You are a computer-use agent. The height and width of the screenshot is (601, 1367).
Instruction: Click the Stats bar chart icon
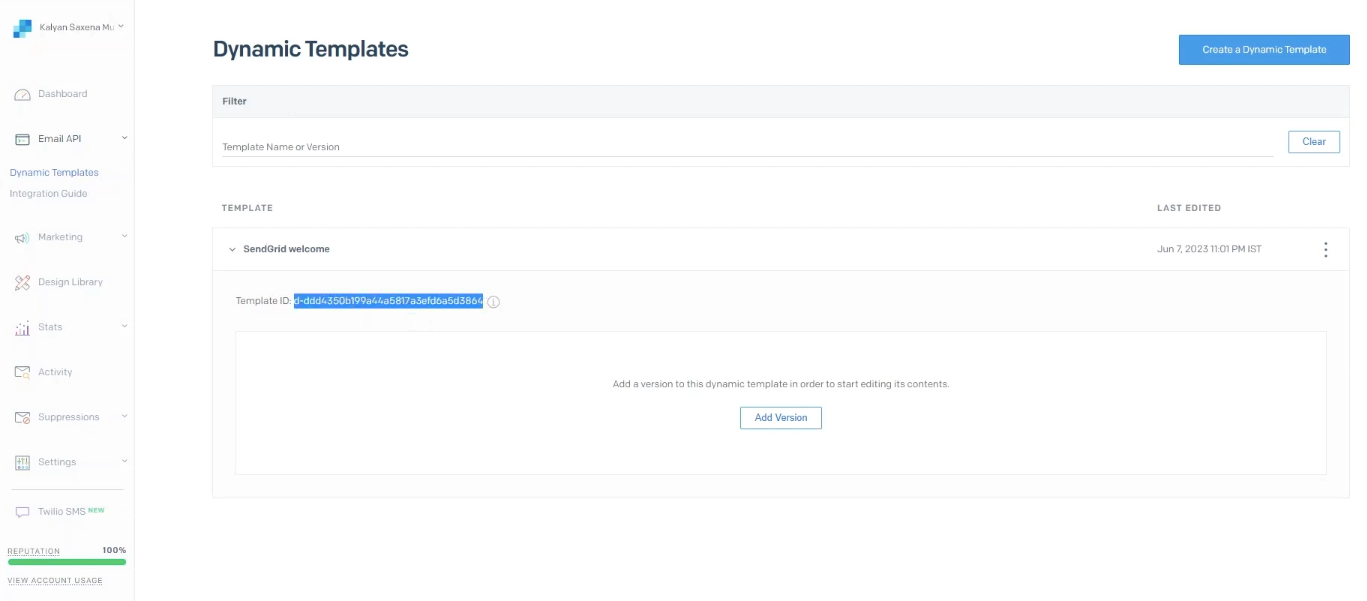pos(22,328)
